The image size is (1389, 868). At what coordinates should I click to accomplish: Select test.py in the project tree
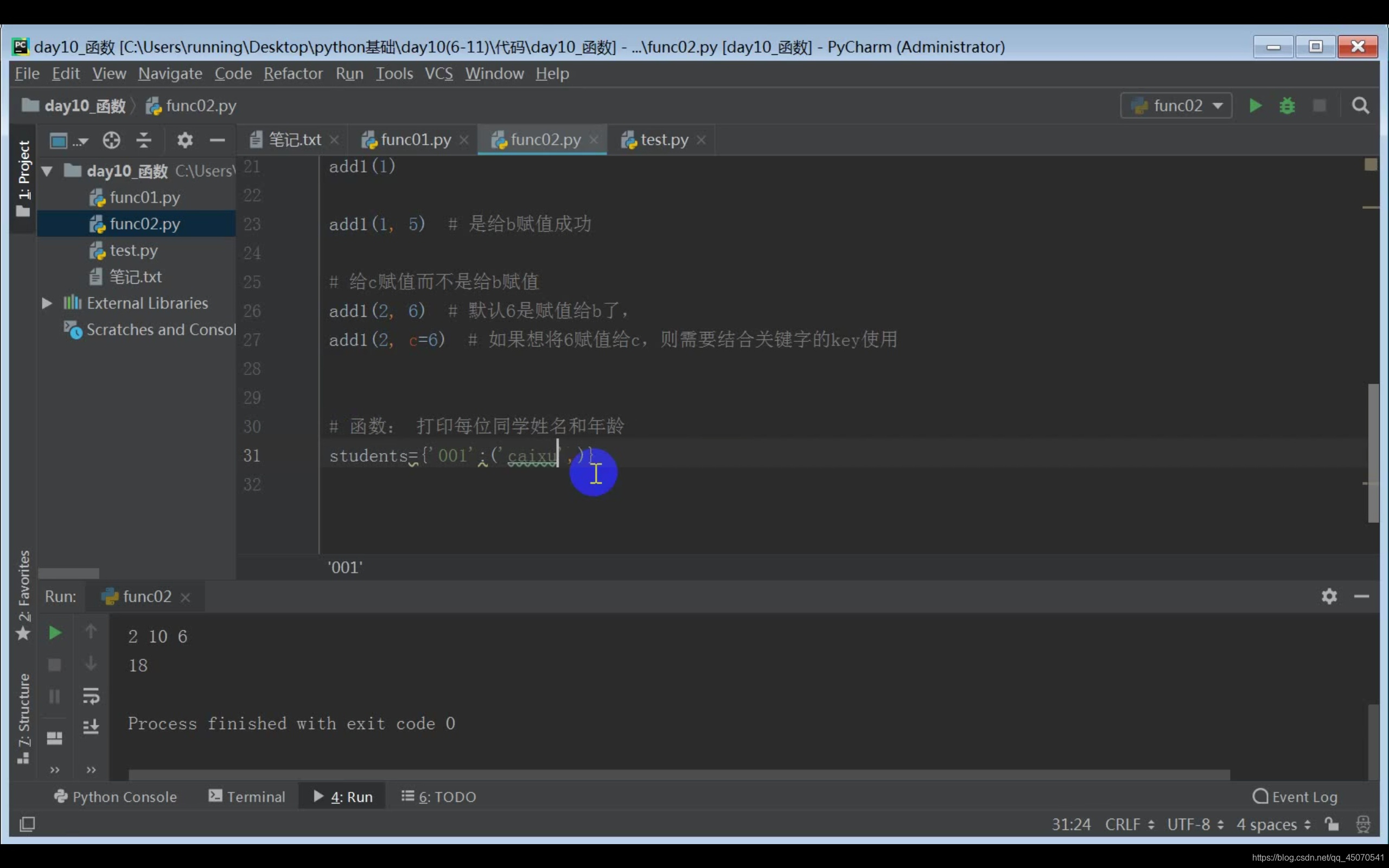coord(133,250)
